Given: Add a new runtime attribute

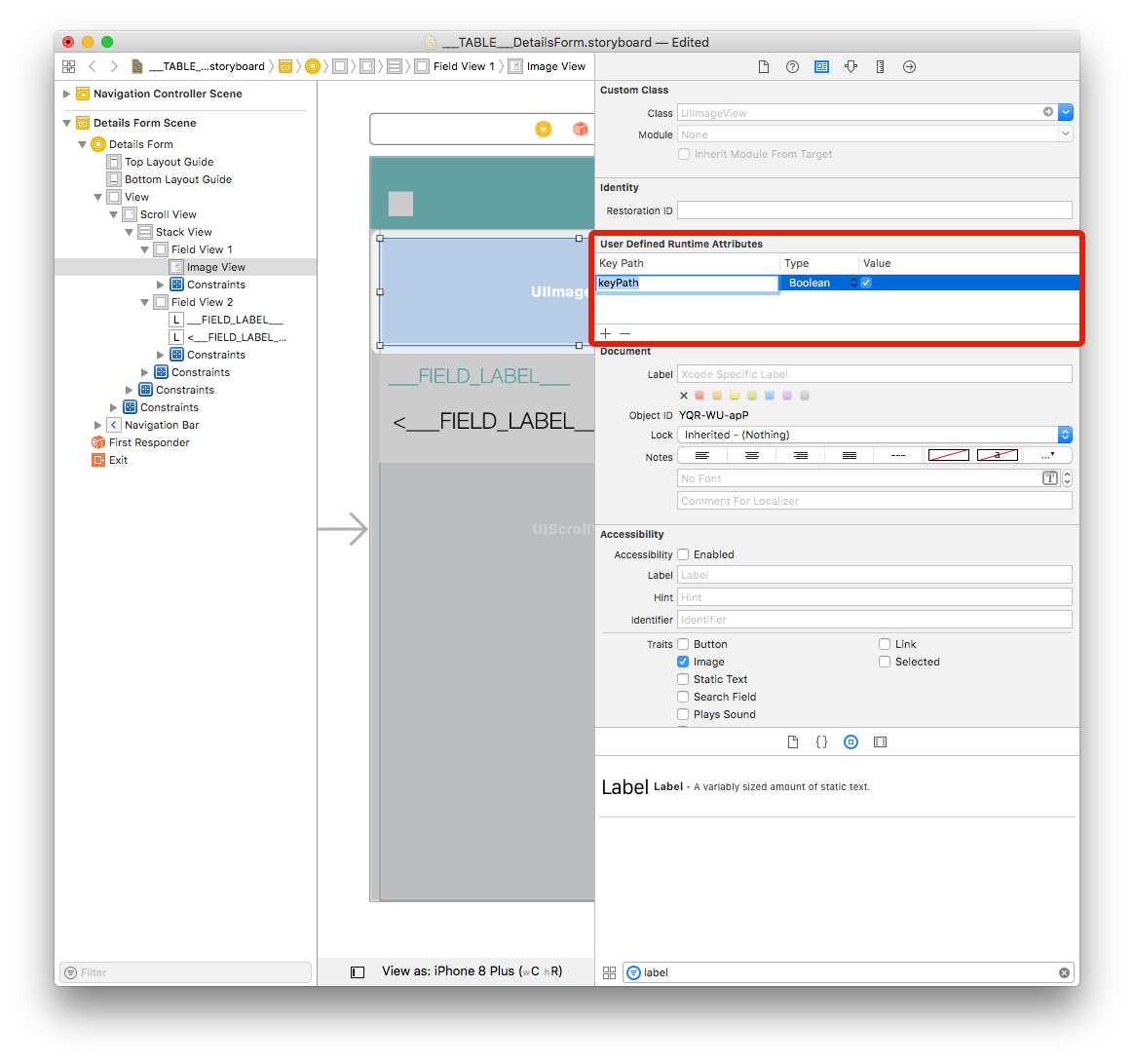Looking at the screenshot, I should tap(606, 333).
